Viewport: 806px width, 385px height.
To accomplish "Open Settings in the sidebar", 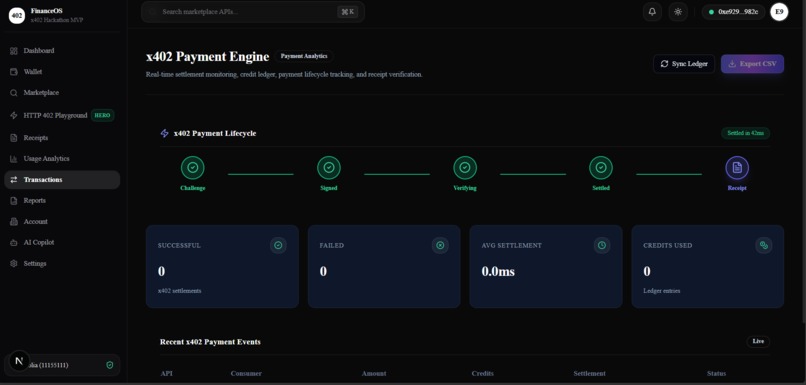I will (62, 264).
